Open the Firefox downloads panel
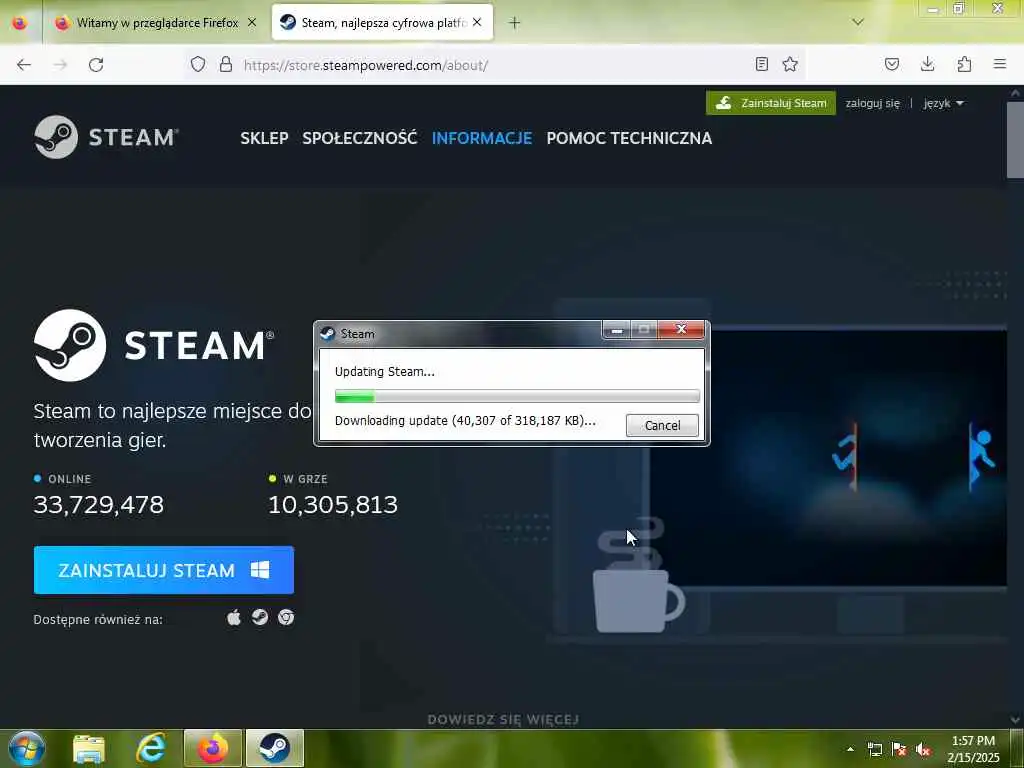The width and height of the screenshot is (1024, 768). (x=927, y=64)
